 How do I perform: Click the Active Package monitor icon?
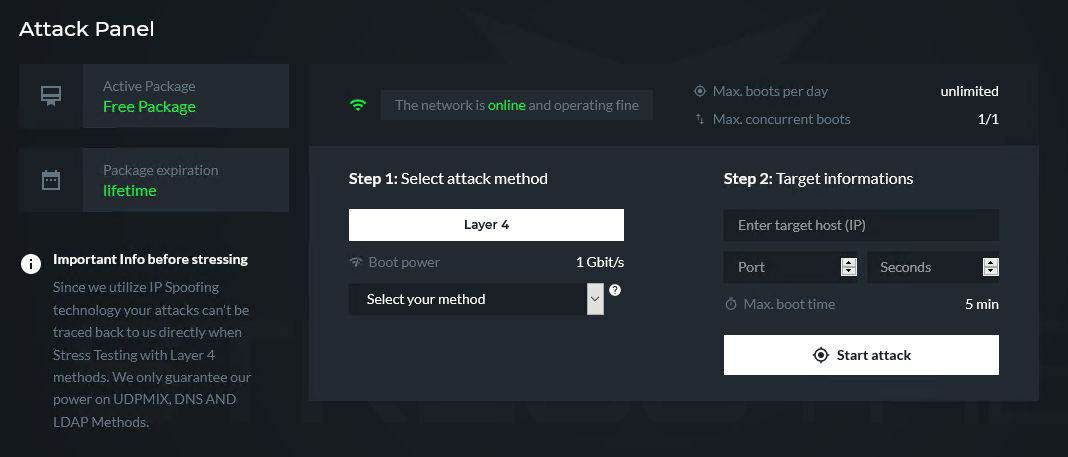pos(50,96)
